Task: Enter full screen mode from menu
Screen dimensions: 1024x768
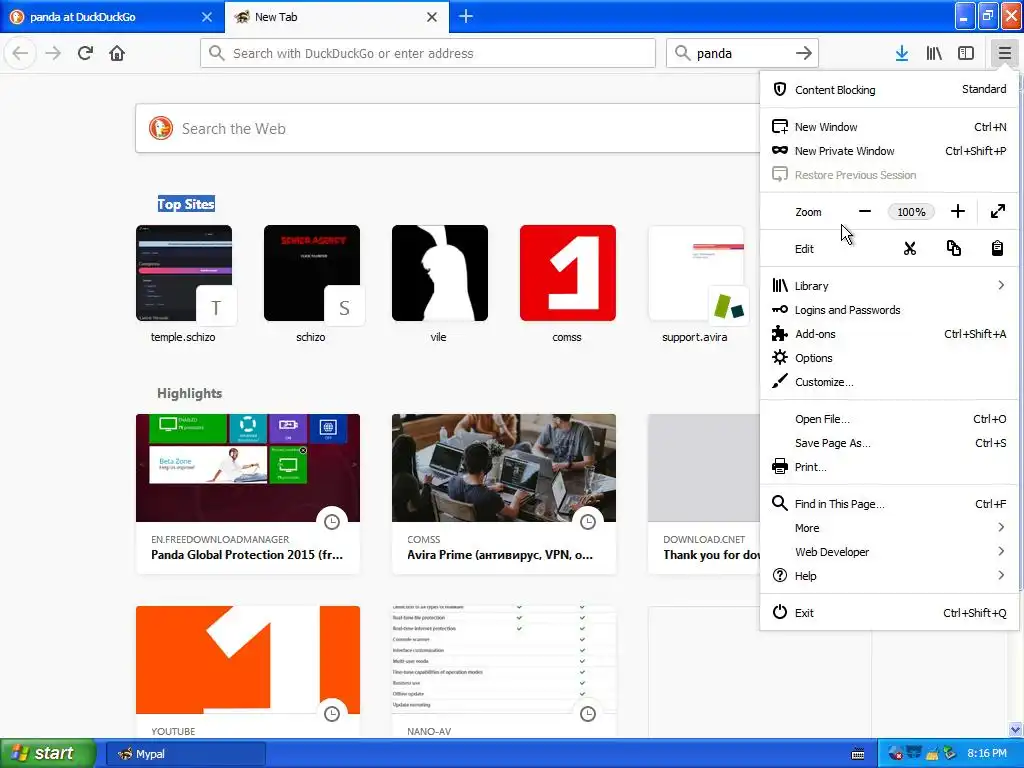Action: pos(997,212)
